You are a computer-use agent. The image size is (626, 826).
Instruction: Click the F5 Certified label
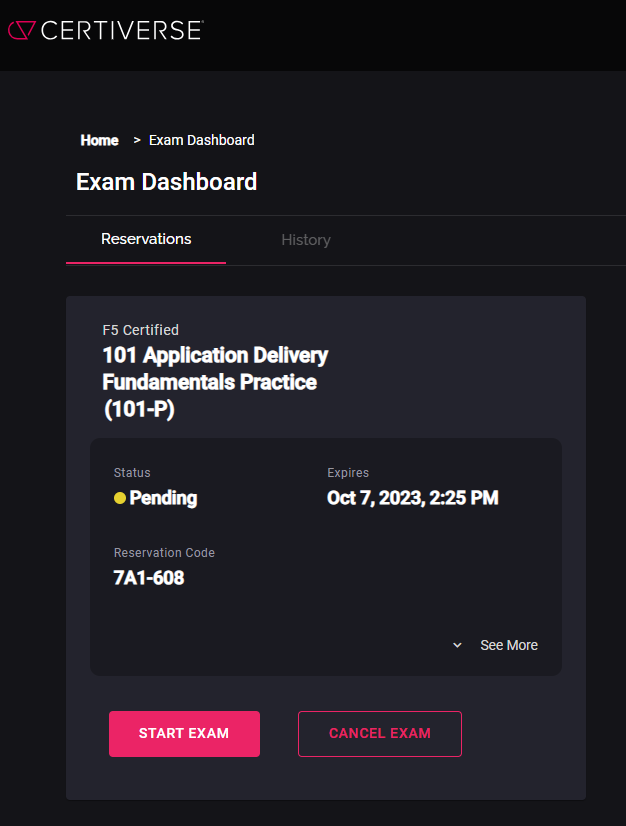click(x=141, y=330)
